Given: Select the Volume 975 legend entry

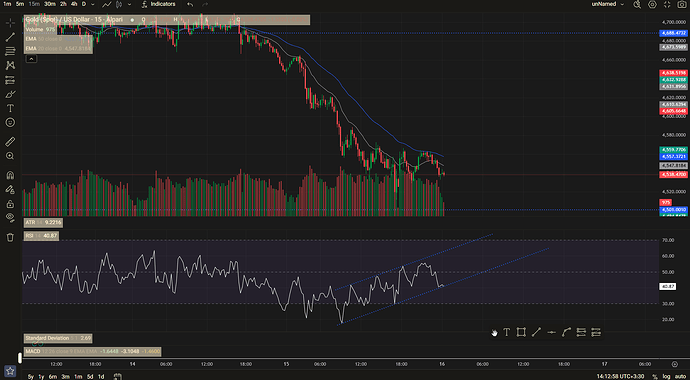Looking at the screenshot, I should pyautogui.click(x=40, y=29).
